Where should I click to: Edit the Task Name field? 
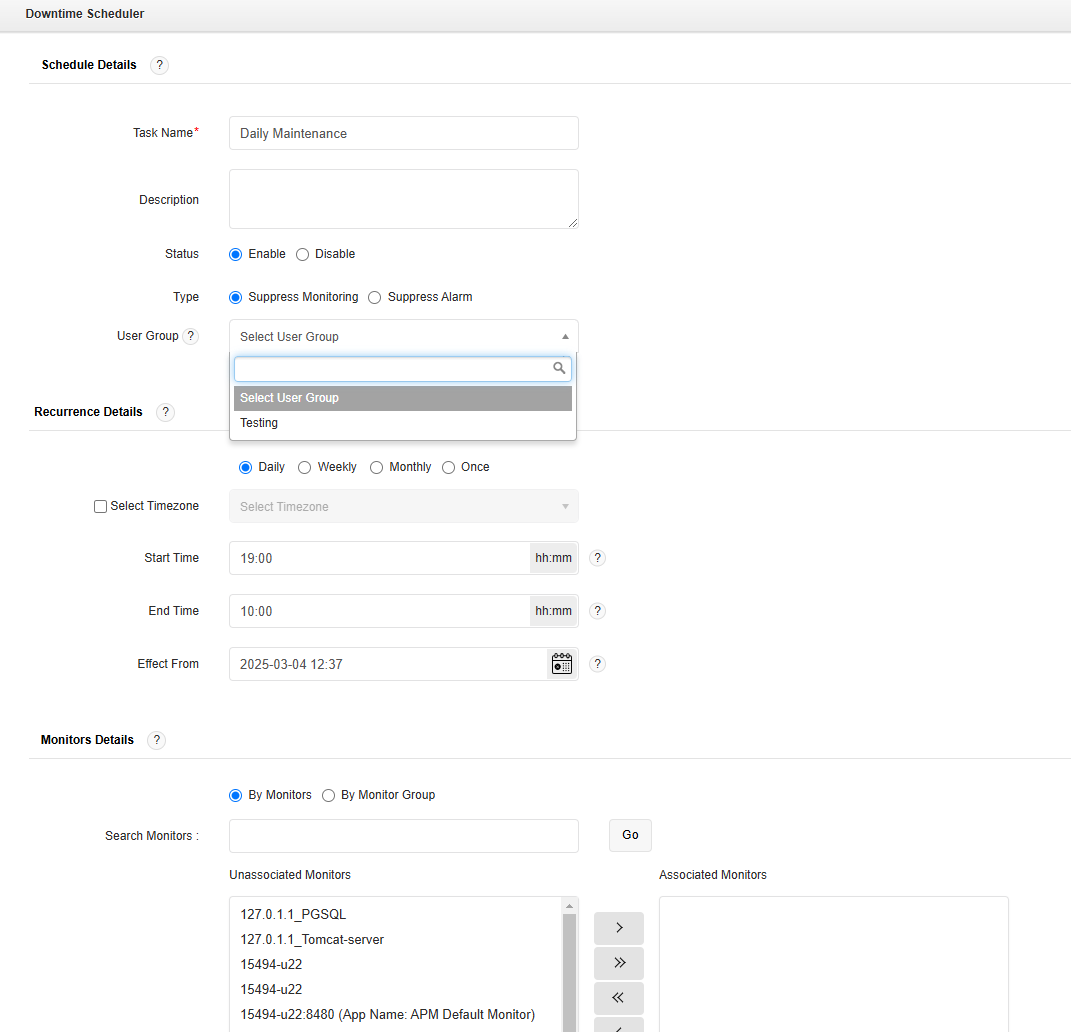[x=403, y=133]
